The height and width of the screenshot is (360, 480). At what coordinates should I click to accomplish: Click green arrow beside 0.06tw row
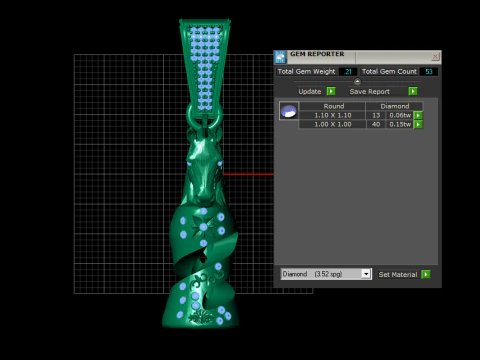point(418,115)
